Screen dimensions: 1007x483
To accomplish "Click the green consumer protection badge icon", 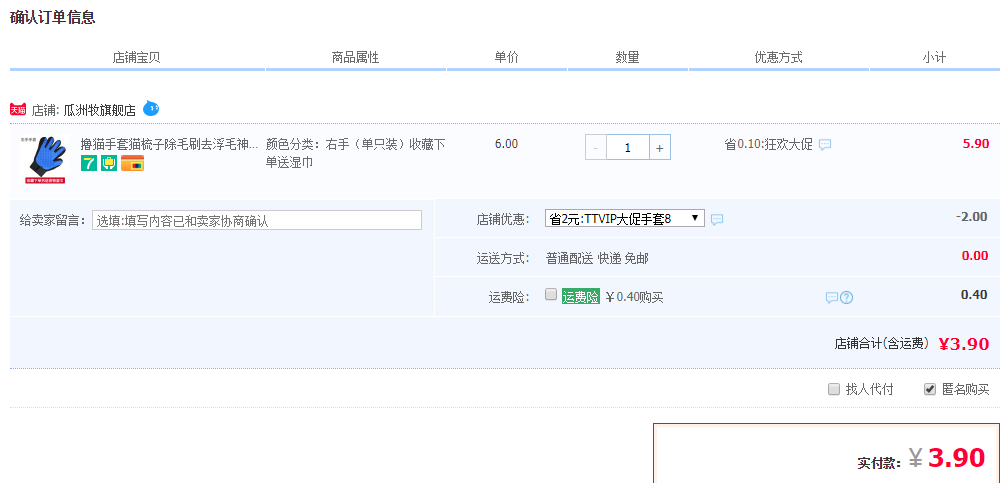I will pyautogui.click(x=109, y=163).
